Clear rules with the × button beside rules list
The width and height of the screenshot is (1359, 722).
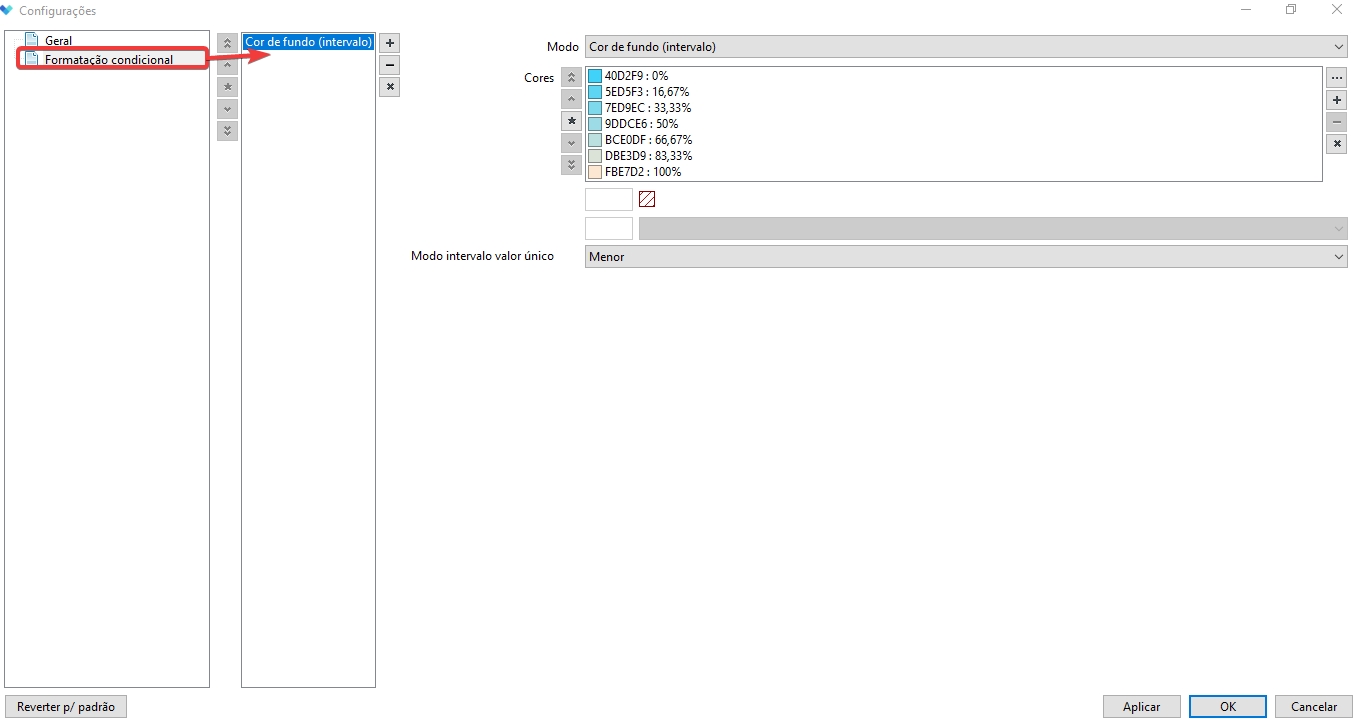390,87
